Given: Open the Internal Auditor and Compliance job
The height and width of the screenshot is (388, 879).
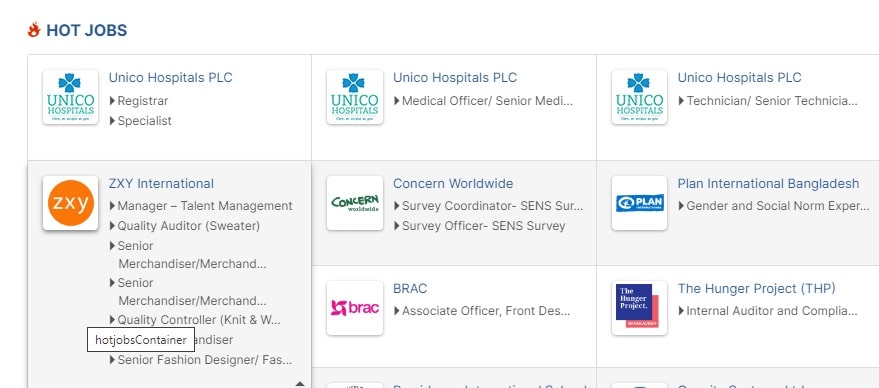Looking at the screenshot, I should [x=772, y=311].
